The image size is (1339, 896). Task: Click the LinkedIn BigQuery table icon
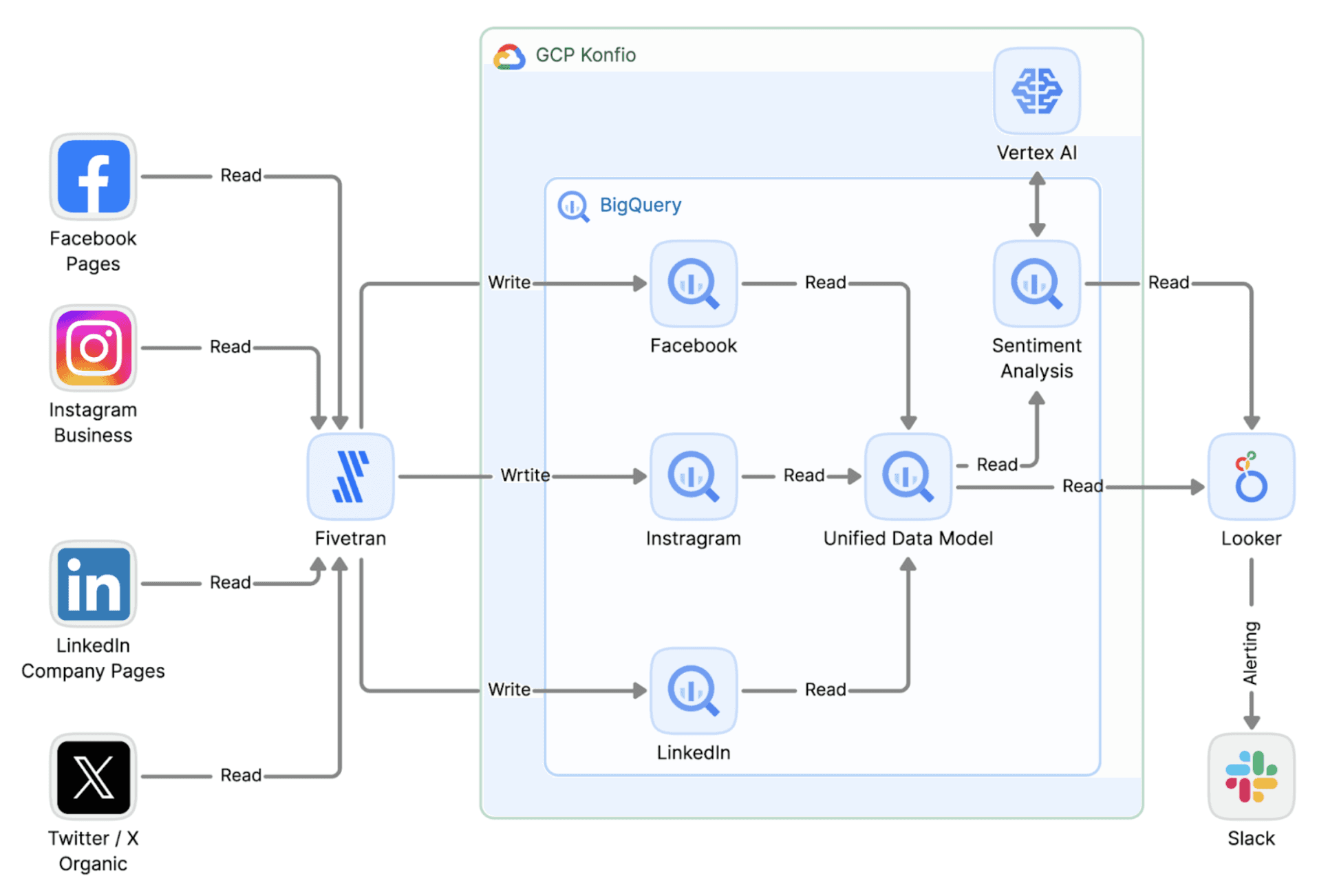click(693, 690)
